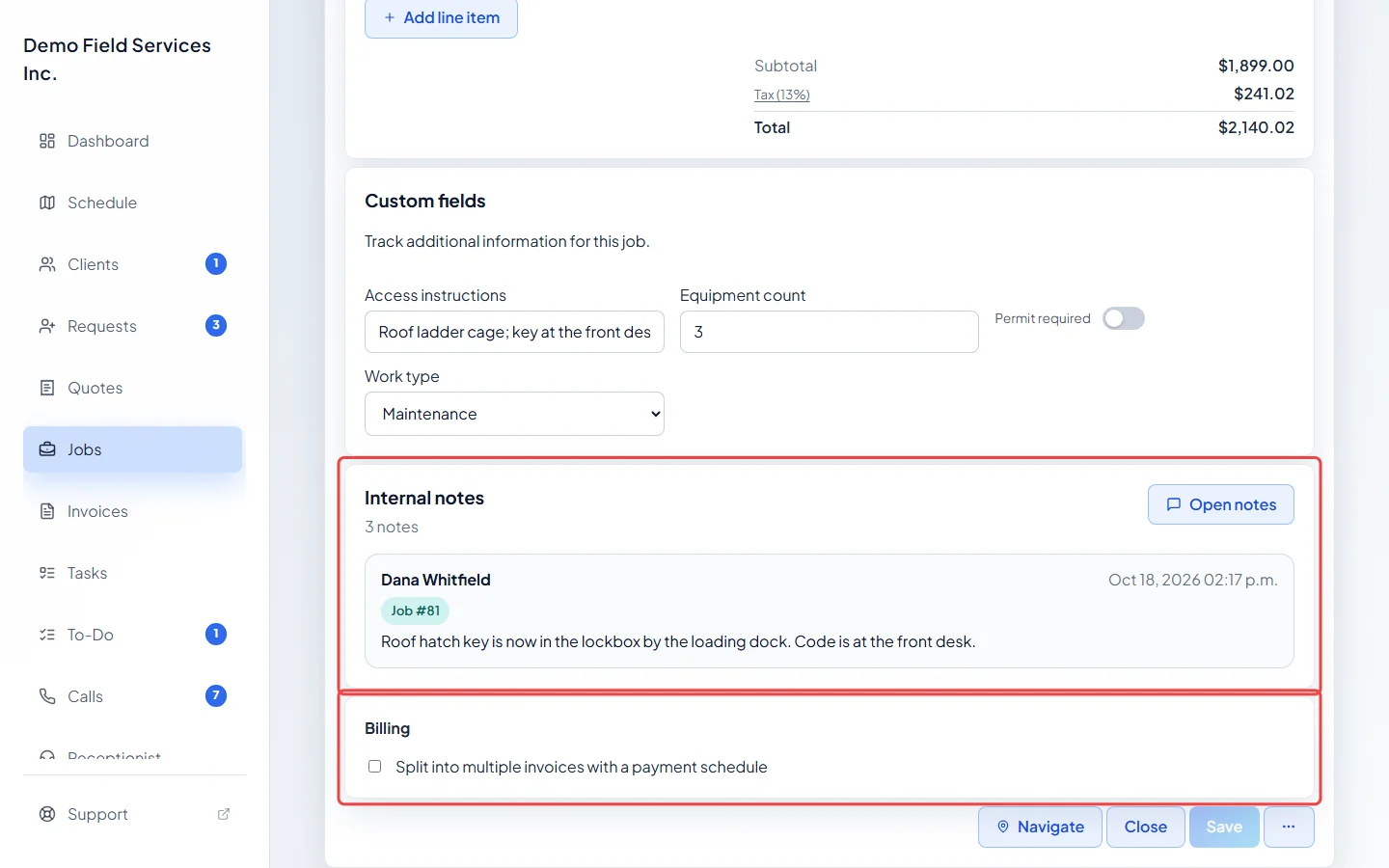This screenshot has width=1389, height=868.
Task: Go to Dashboard in sidebar
Action: coord(133,141)
